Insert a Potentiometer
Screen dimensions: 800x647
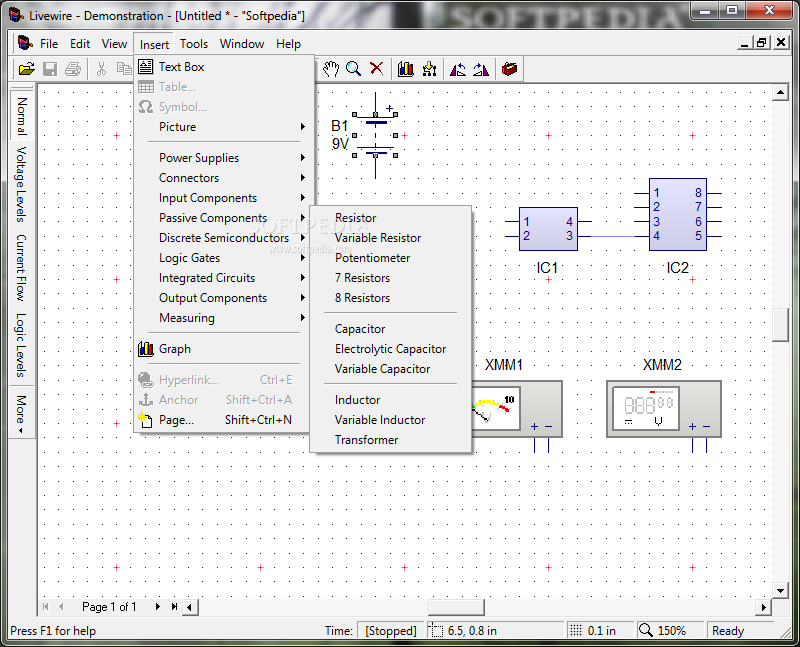pos(390,258)
